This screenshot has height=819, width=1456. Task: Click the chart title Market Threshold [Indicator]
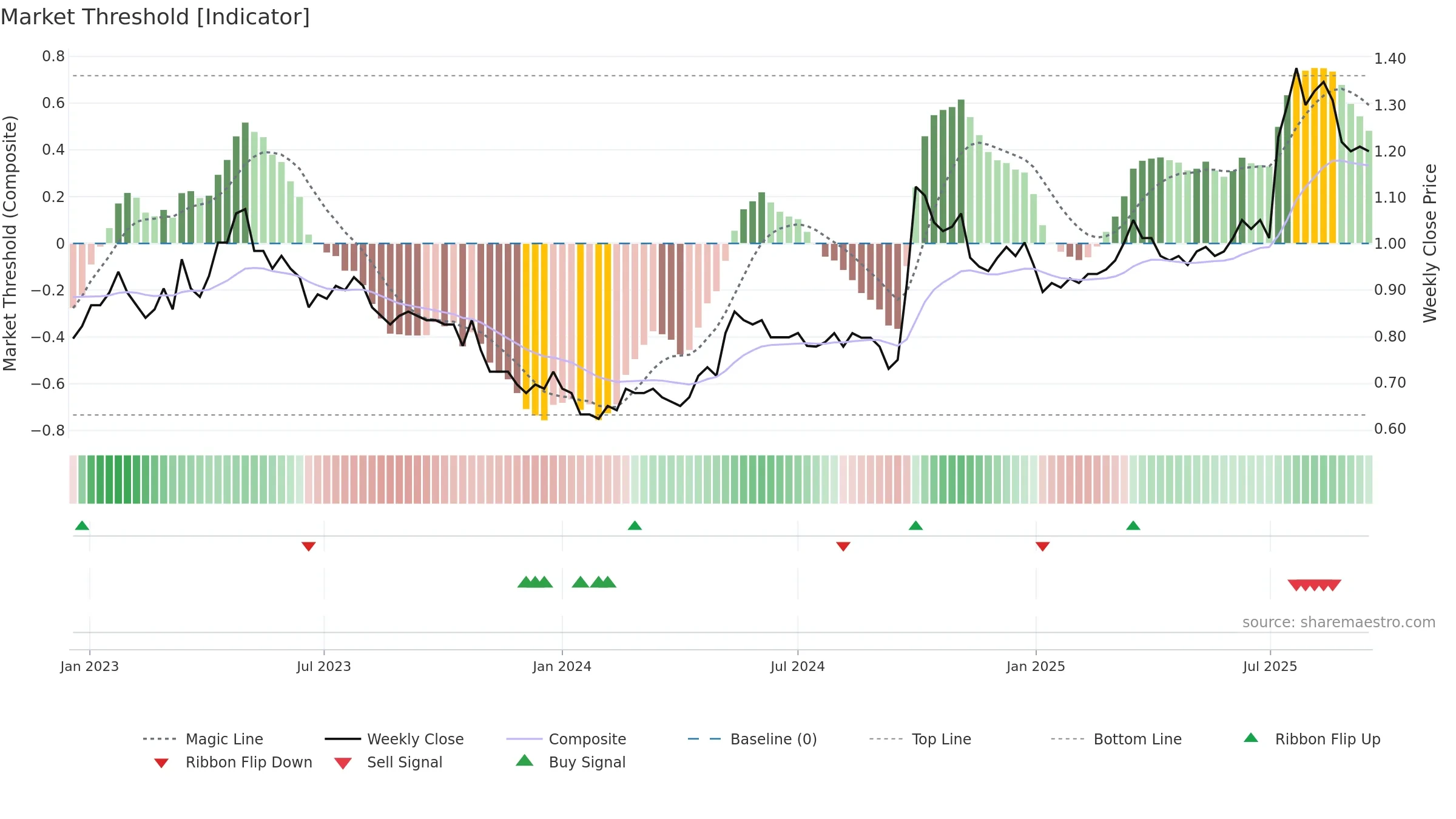tap(155, 17)
